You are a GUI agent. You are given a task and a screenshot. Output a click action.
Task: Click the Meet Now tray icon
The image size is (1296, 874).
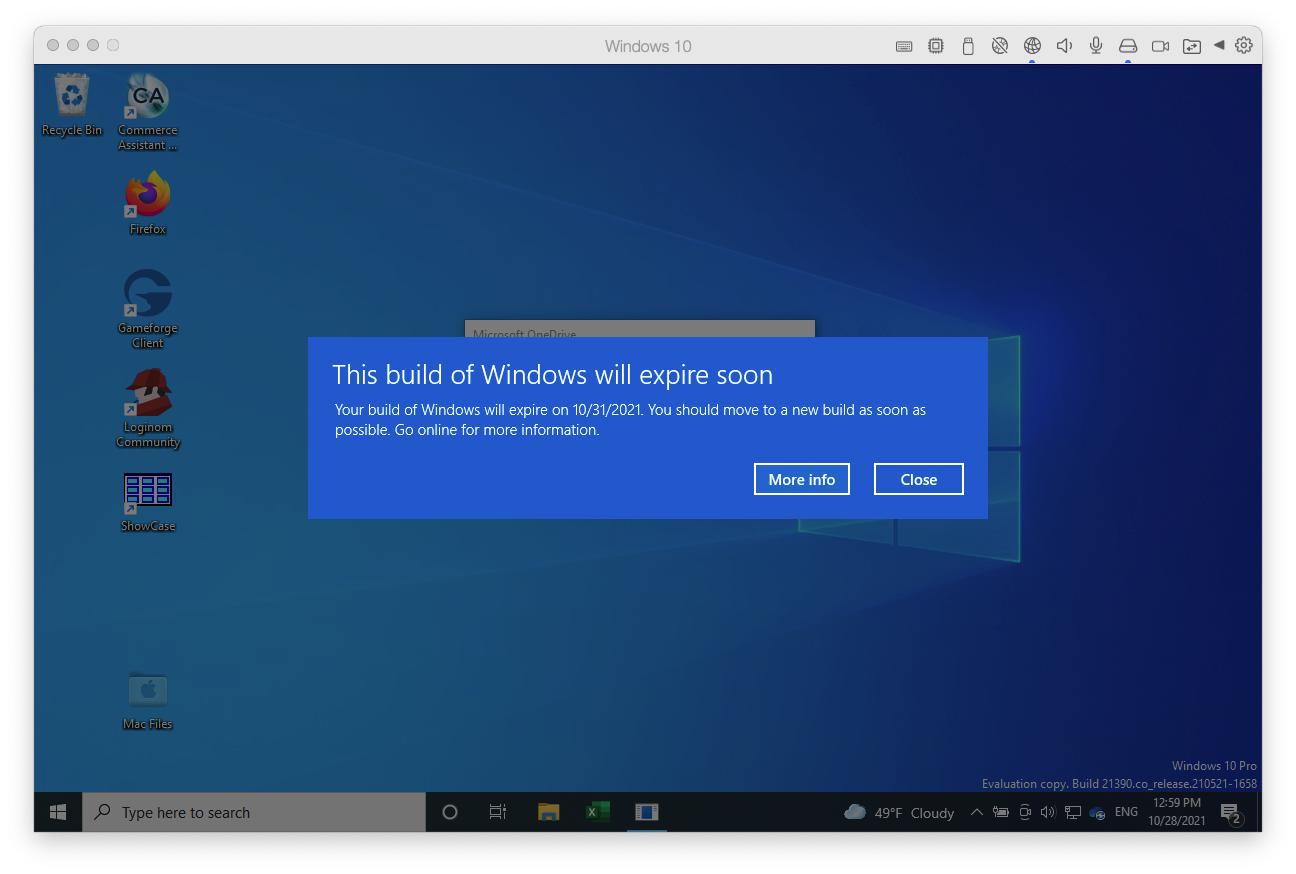1025,812
